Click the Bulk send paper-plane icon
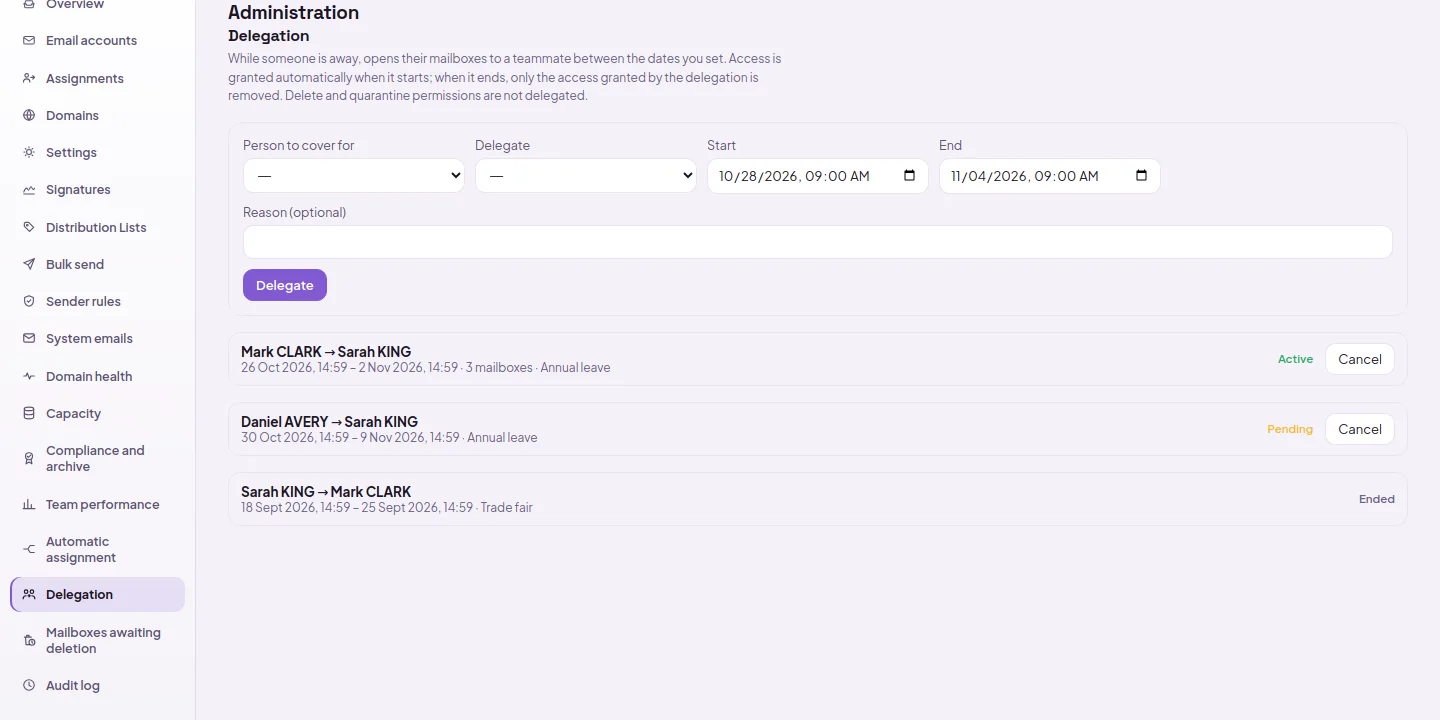Image resolution: width=1440 pixels, height=720 pixels. (29, 264)
